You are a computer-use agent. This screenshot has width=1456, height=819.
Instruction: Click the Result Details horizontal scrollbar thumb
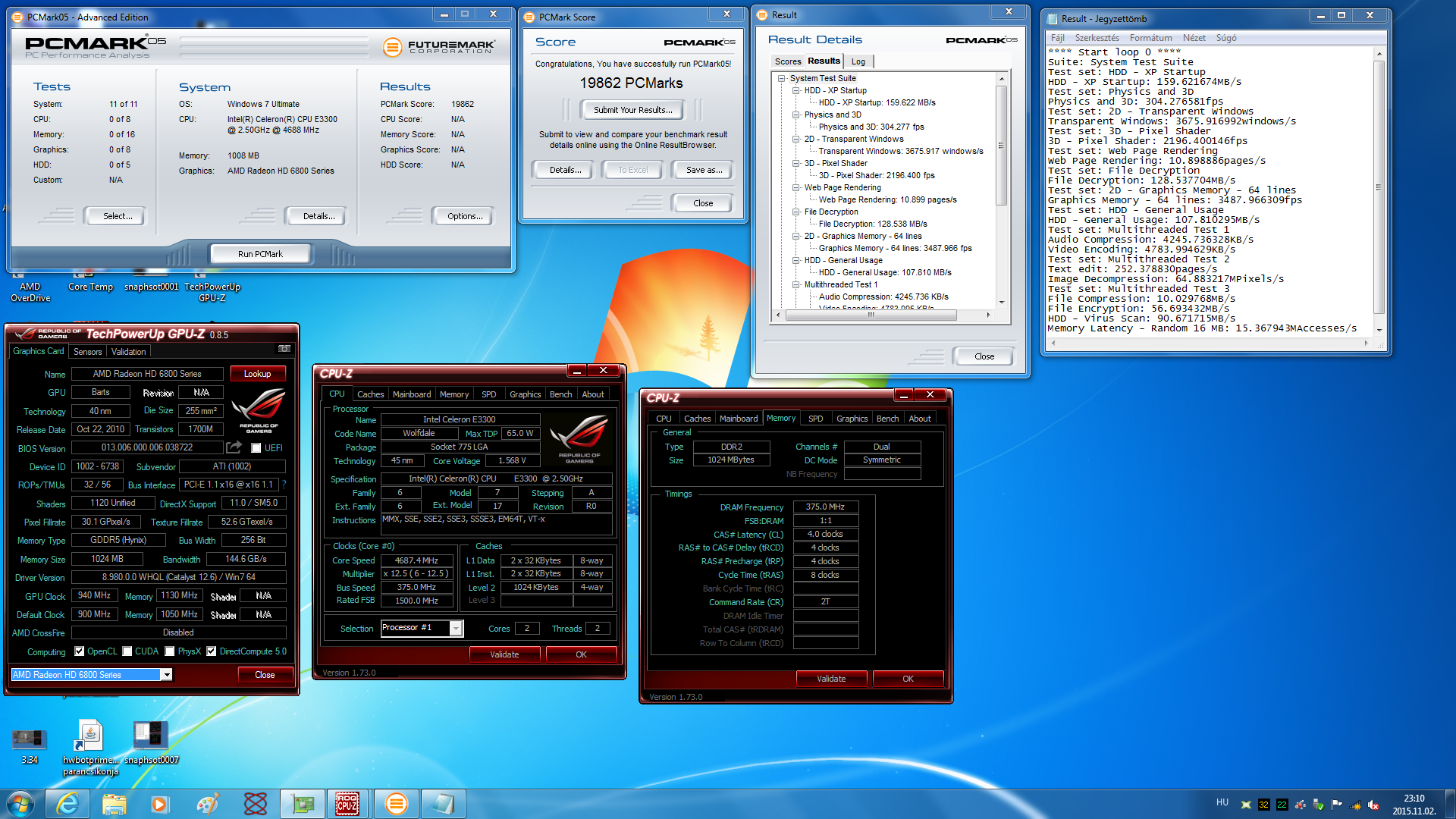[x=871, y=315]
